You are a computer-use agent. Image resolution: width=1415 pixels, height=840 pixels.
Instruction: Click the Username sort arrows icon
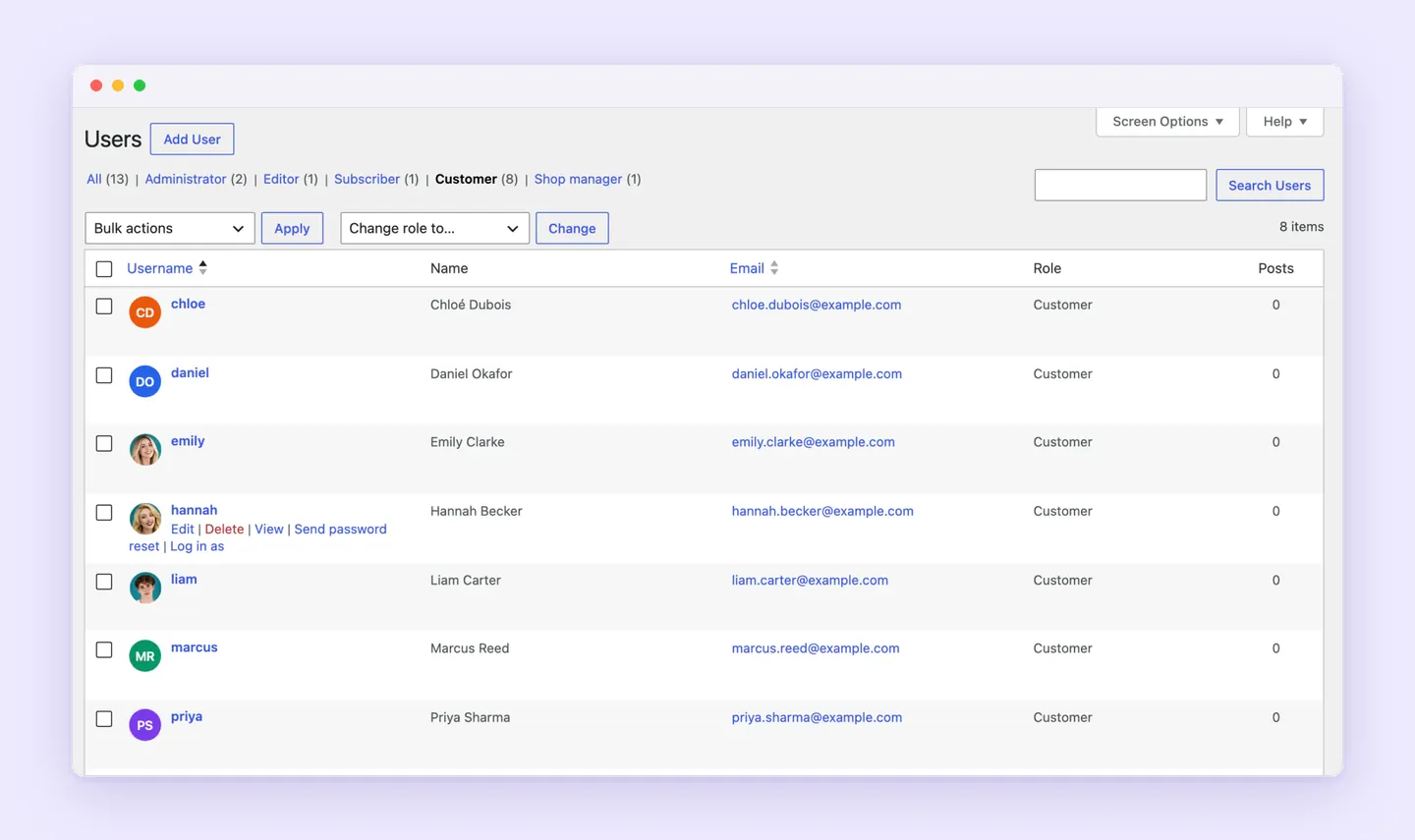(203, 267)
